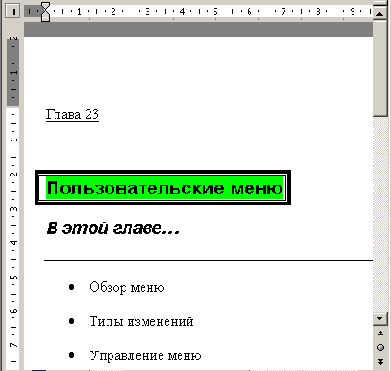Click the italic subtitle "В этой главе..."

click(113, 229)
